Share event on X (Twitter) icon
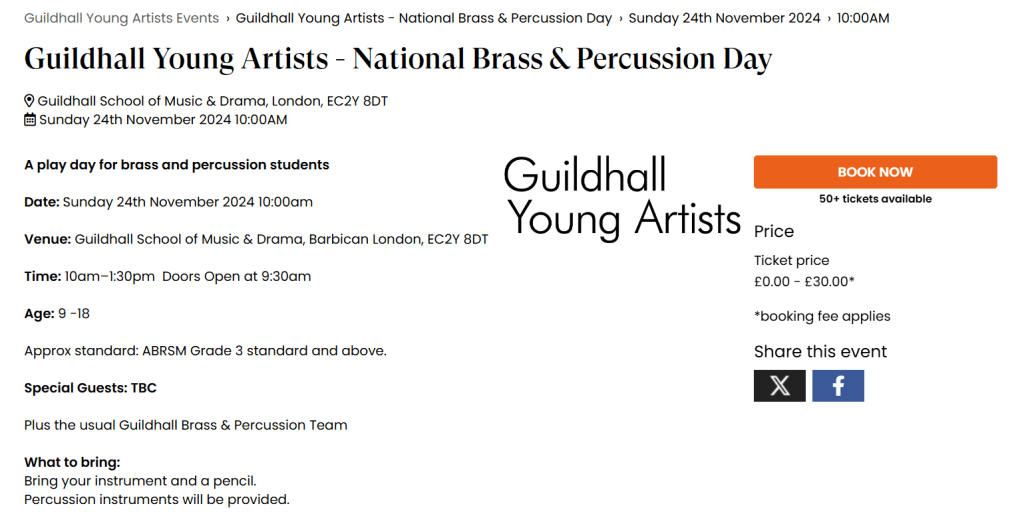Image resolution: width=1024 pixels, height=512 pixels. 779,386
